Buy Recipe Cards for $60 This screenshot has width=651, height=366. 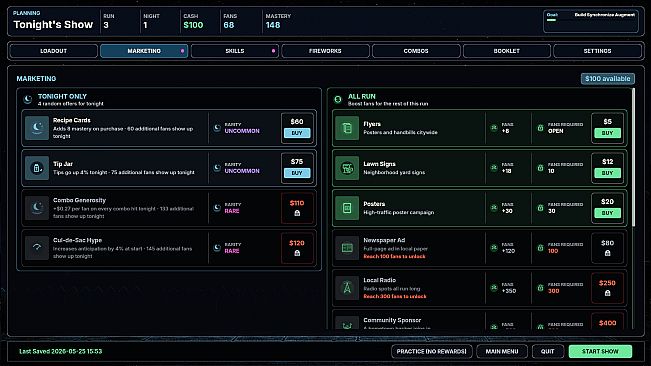297,133
